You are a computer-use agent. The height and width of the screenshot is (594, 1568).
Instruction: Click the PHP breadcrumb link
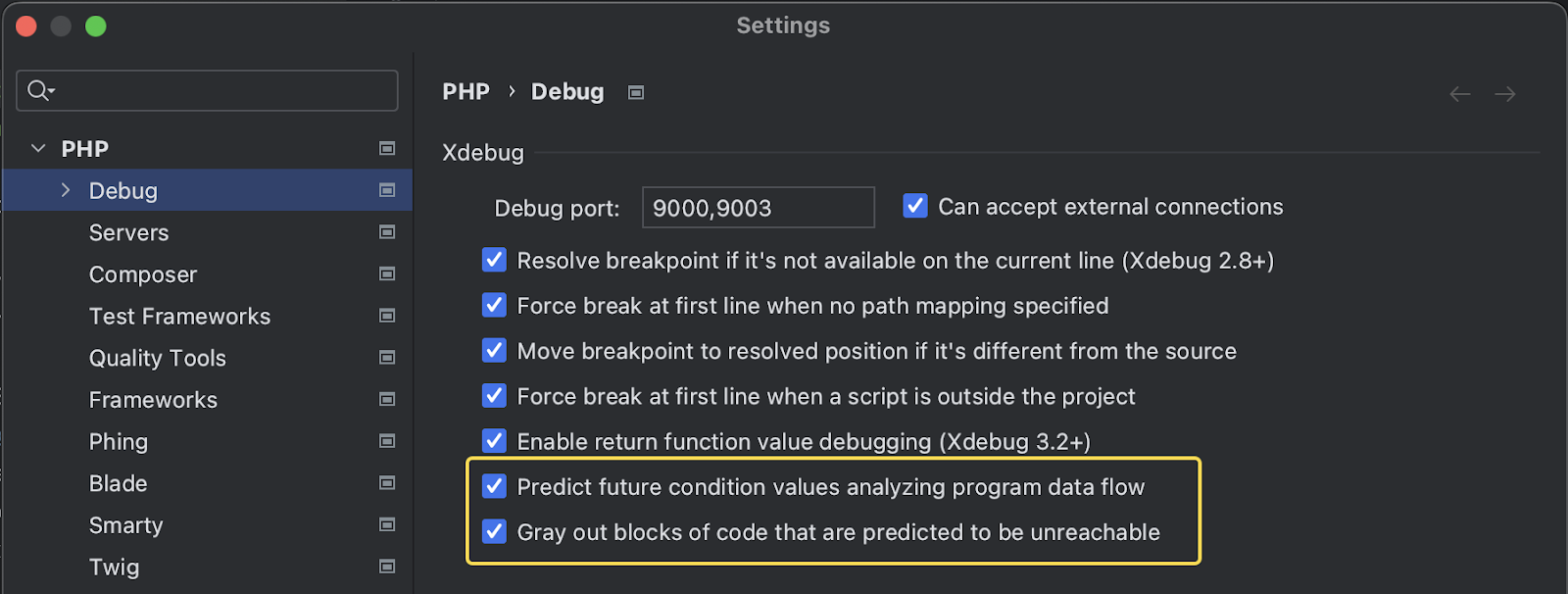[465, 92]
